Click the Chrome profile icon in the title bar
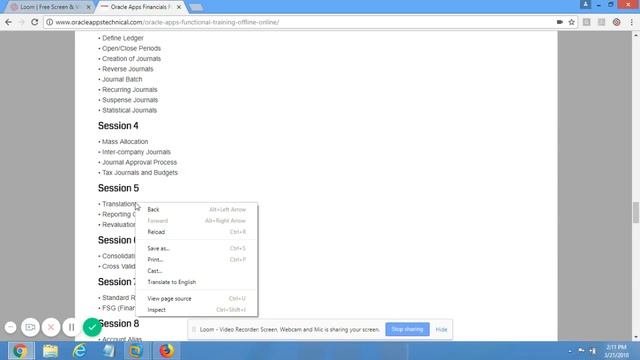Viewport: 640px width, 360px height. click(585, 4)
